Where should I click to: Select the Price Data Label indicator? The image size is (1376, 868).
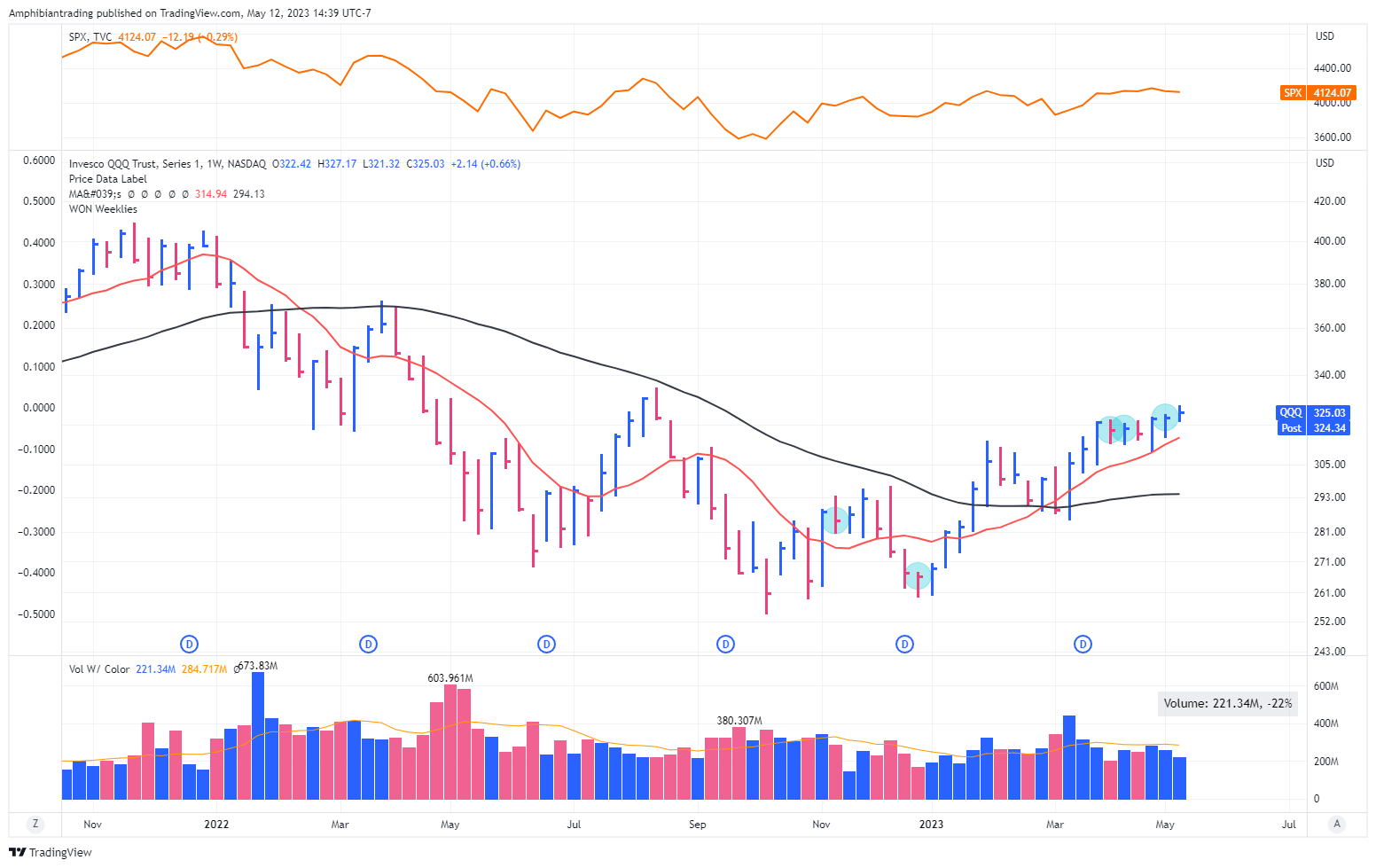(x=108, y=179)
